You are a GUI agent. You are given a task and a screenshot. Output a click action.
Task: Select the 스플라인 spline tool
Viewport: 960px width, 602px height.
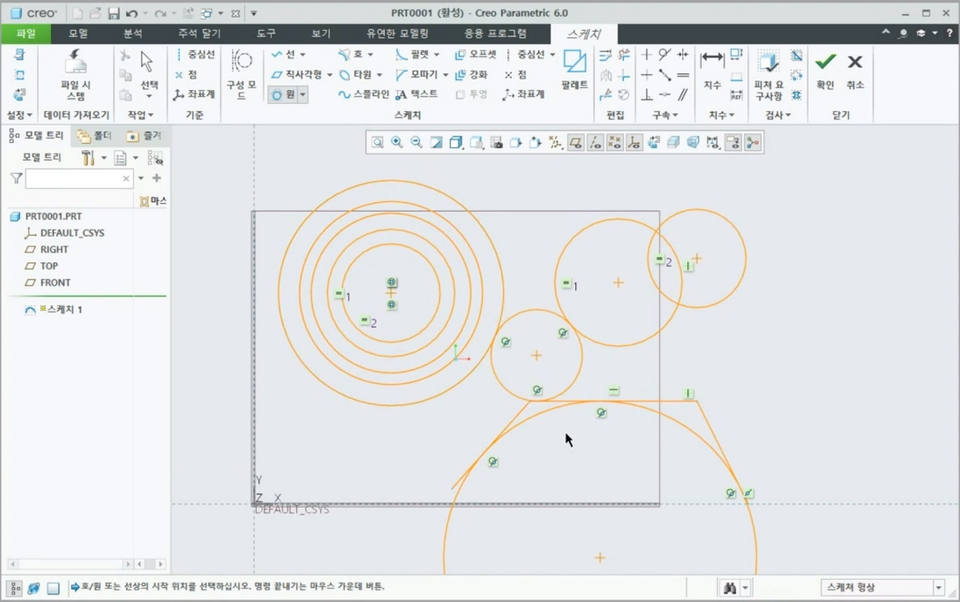pyautogui.click(x=363, y=94)
